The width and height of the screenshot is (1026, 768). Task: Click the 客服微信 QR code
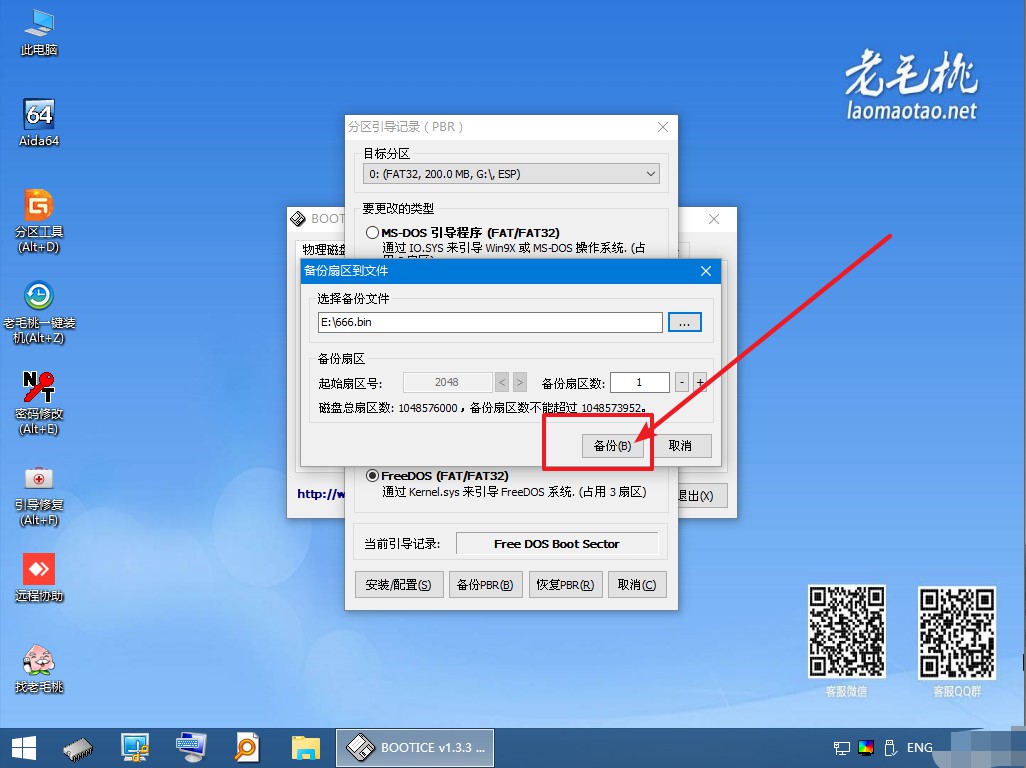[847, 631]
